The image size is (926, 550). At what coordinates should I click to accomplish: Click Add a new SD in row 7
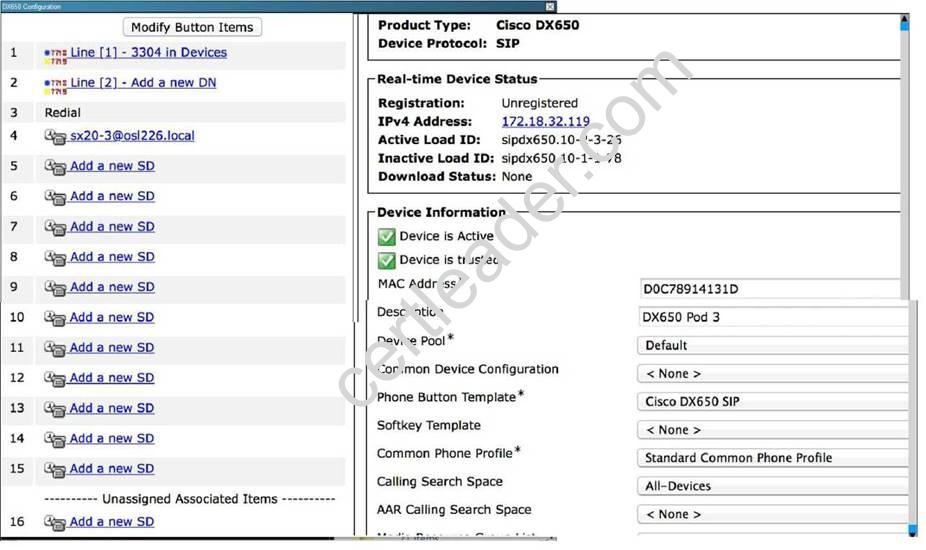[112, 226]
